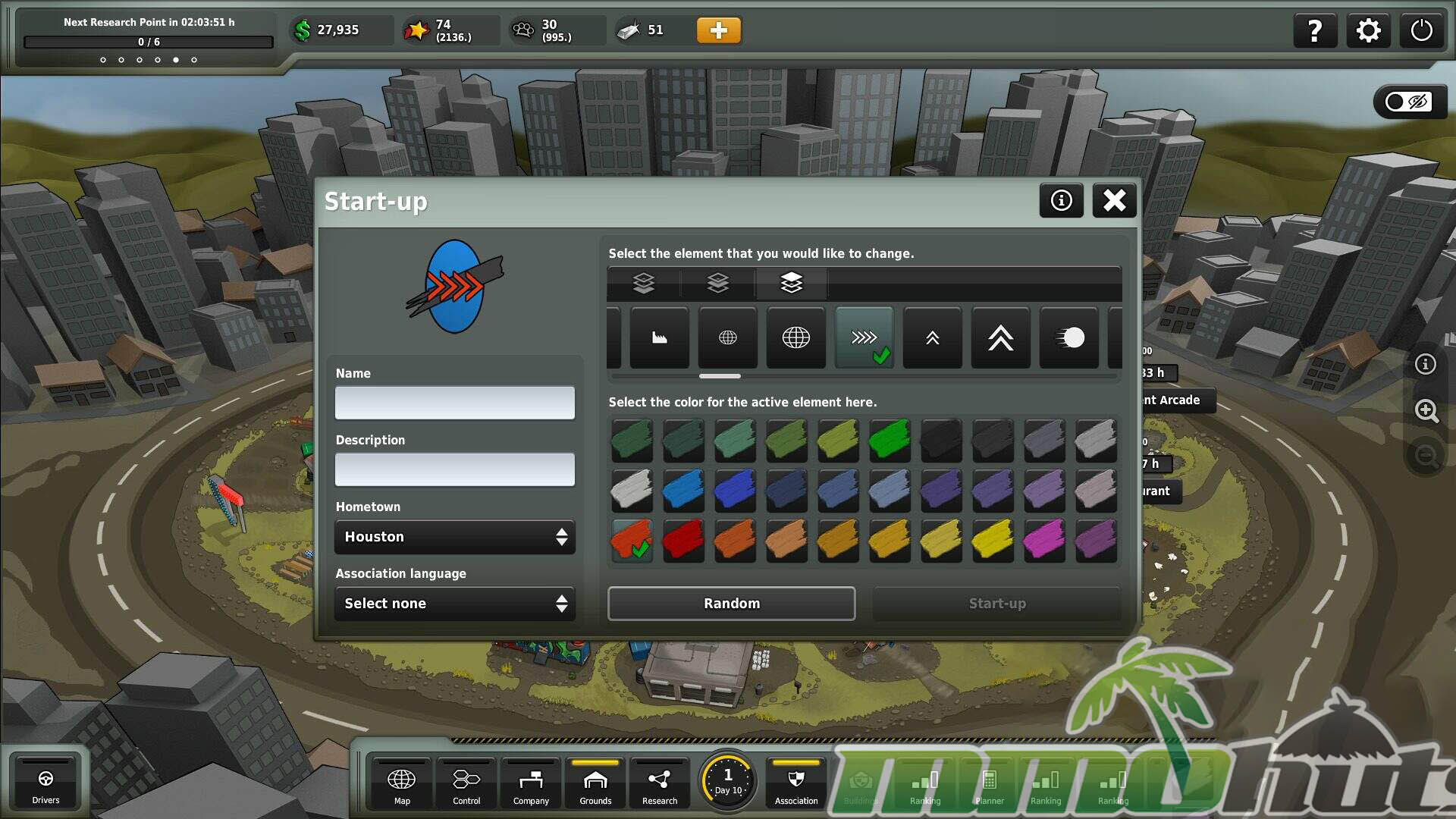Show Start-up dialog info
This screenshot has height=819, width=1456.
1061,200
